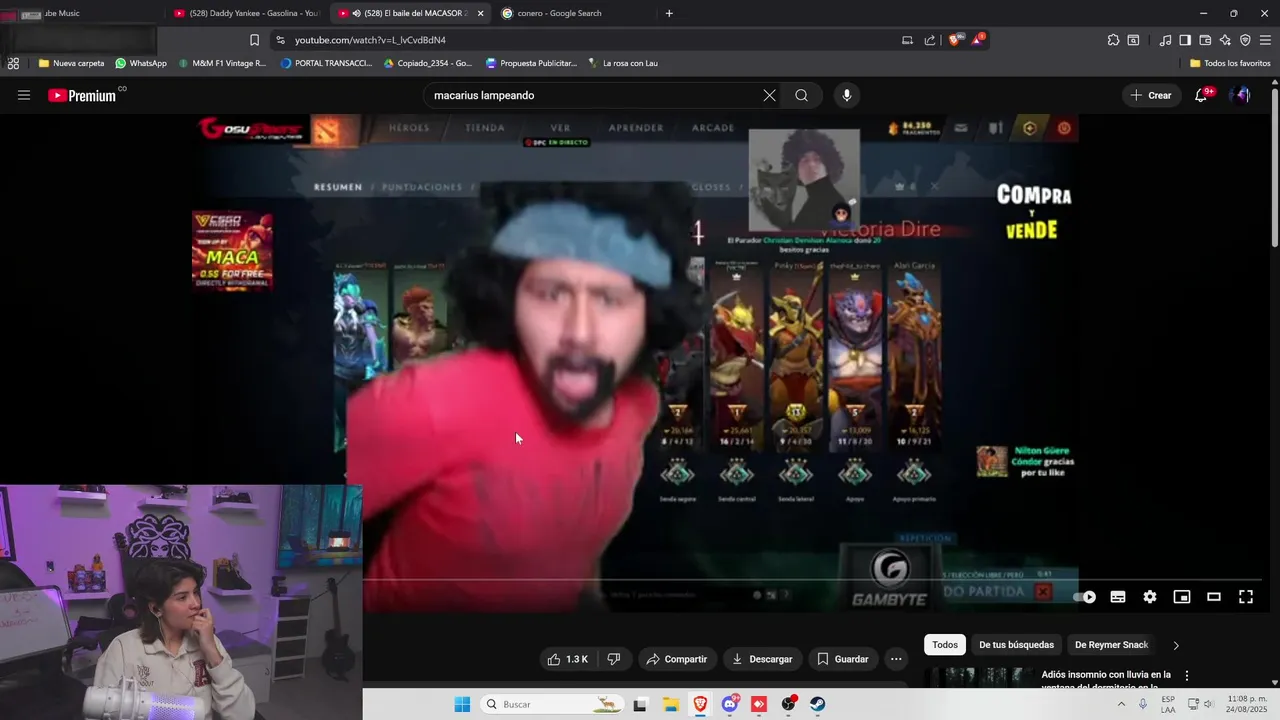Open a new browser tab
Screen dimensions: 1280x720
(669, 13)
